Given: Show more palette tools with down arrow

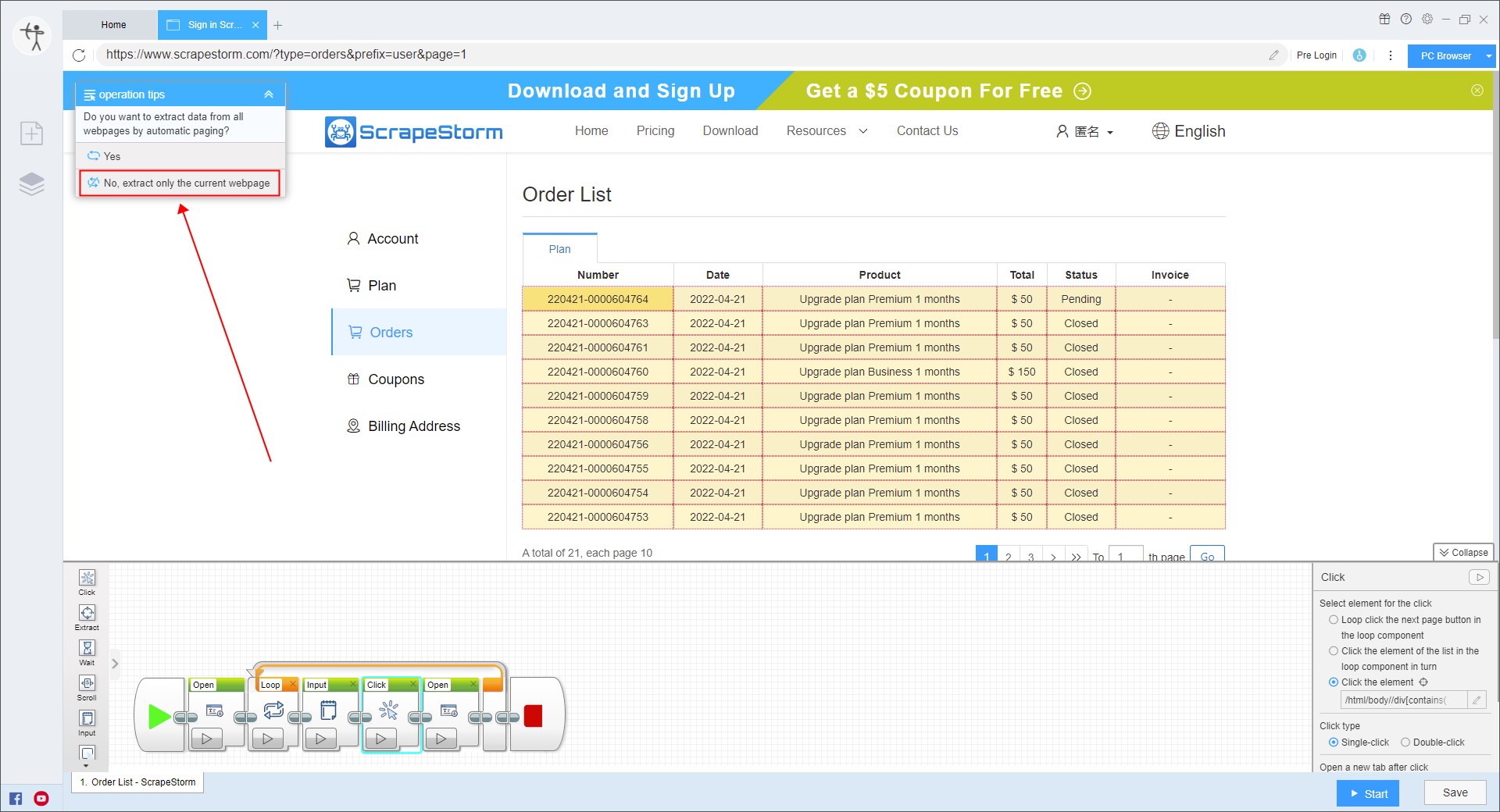Looking at the screenshot, I should (x=86, y=766).
